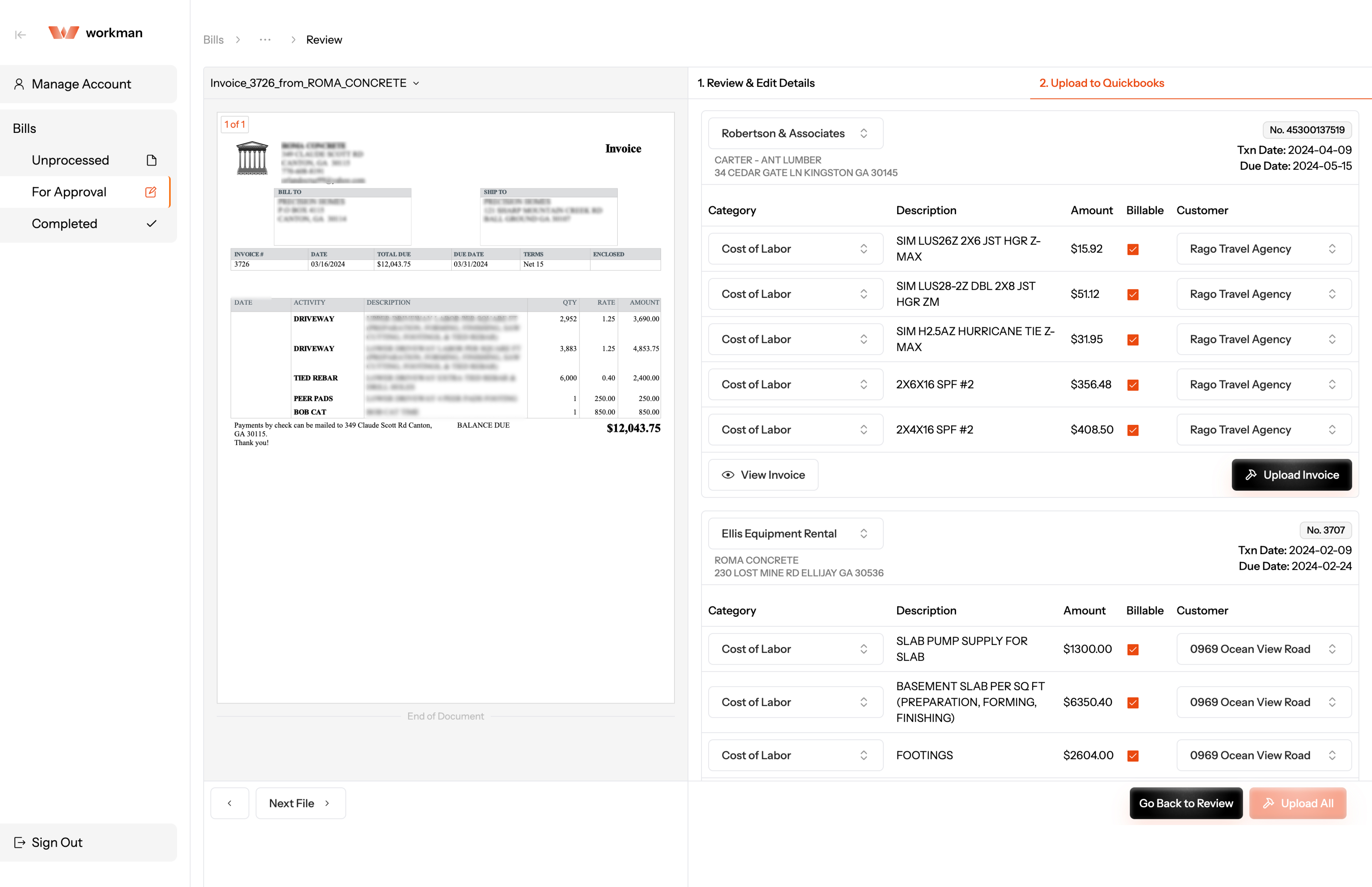Uncheck Billable for BASEMENT SLAB row
The image size is (1372, 887).
(x=1132, y=703)
